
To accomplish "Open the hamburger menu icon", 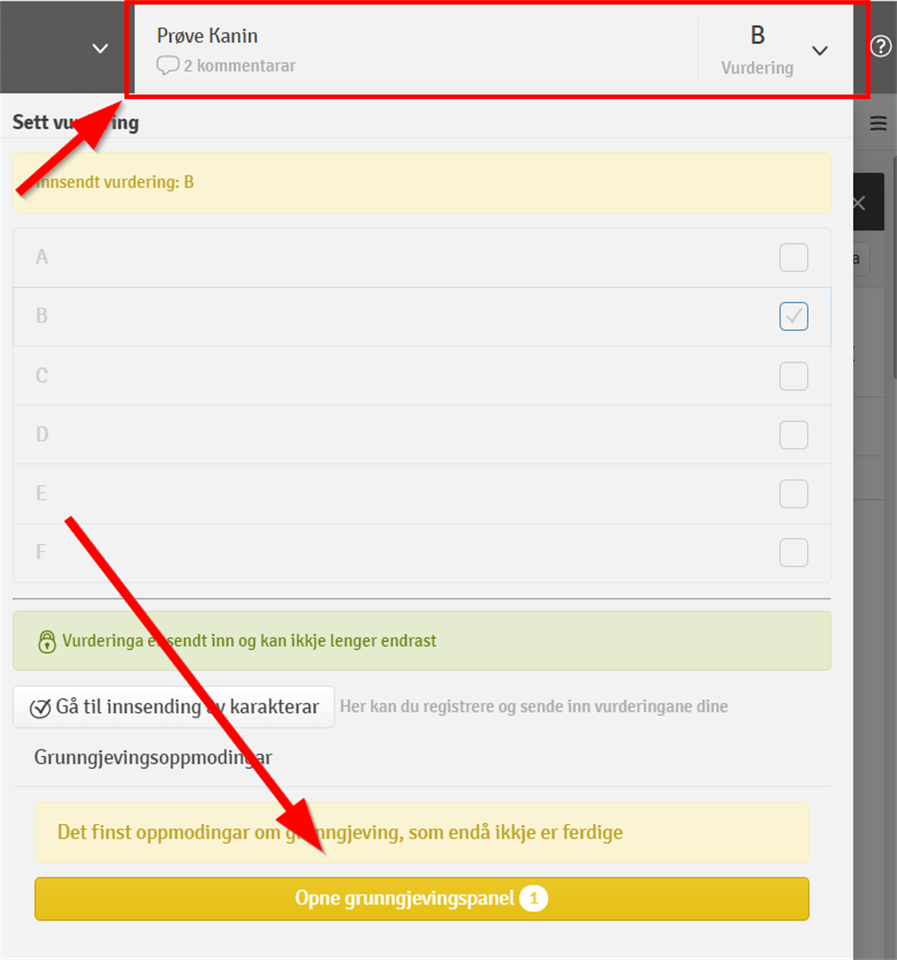I will click(x=878, y=123).
